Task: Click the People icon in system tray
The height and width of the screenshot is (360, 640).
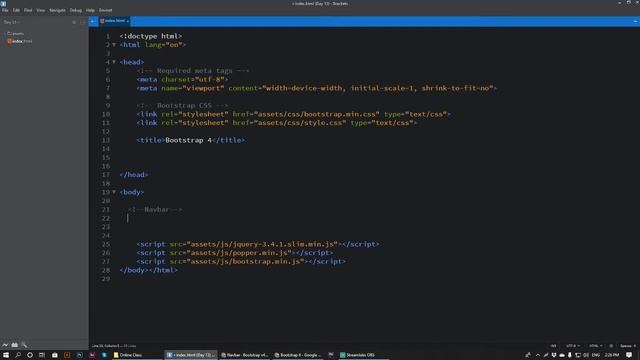Action: click(x=528, y=355)
